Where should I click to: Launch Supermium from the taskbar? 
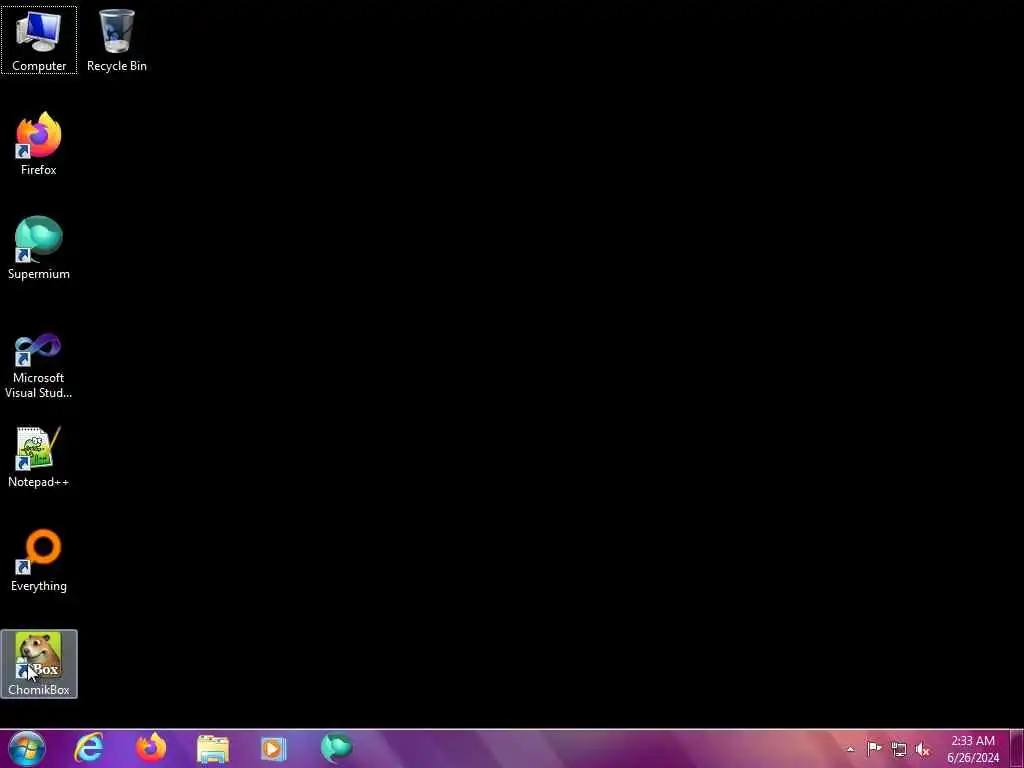[x=336, y=748]
